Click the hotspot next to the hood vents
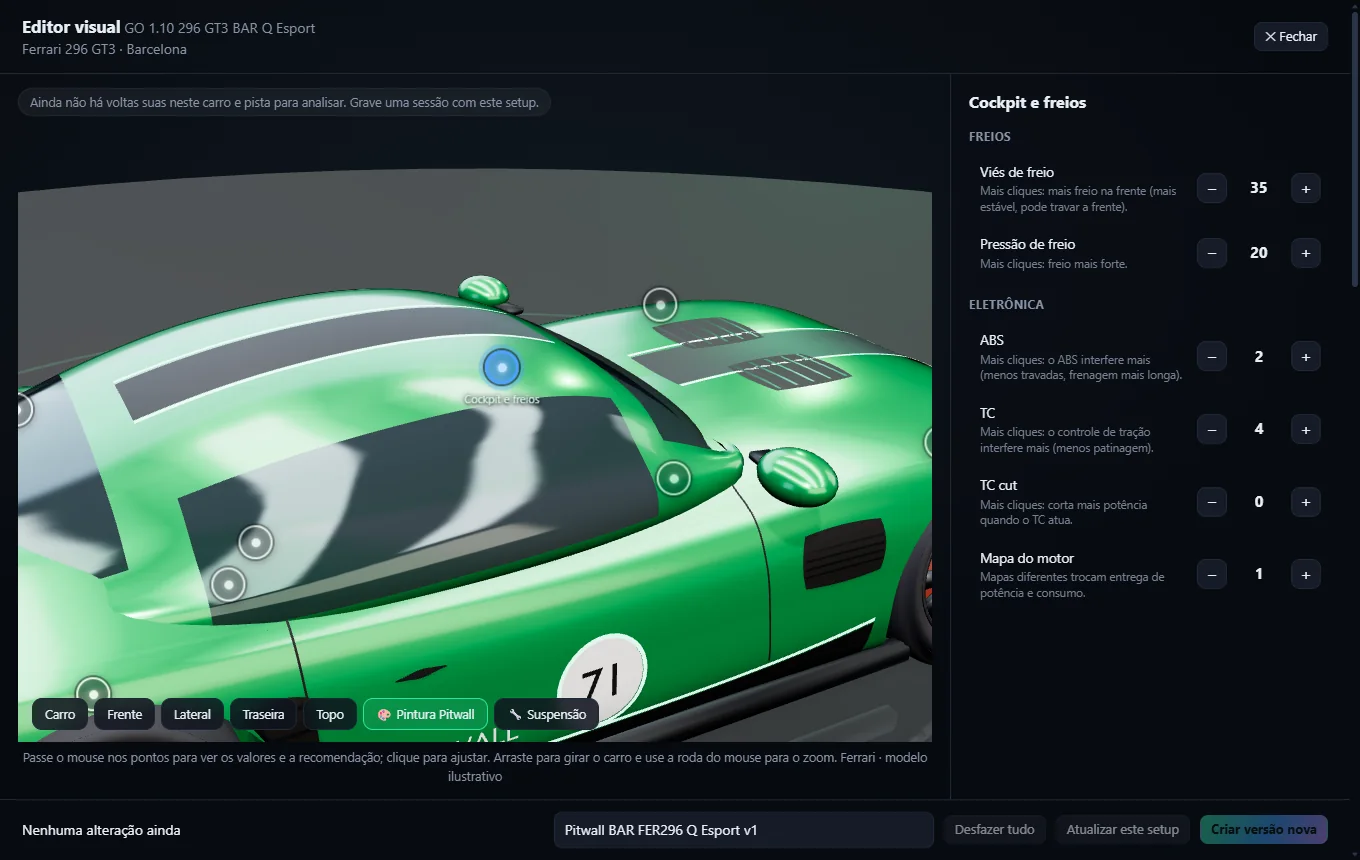1360x860 pixels. (x=660, y=304)
